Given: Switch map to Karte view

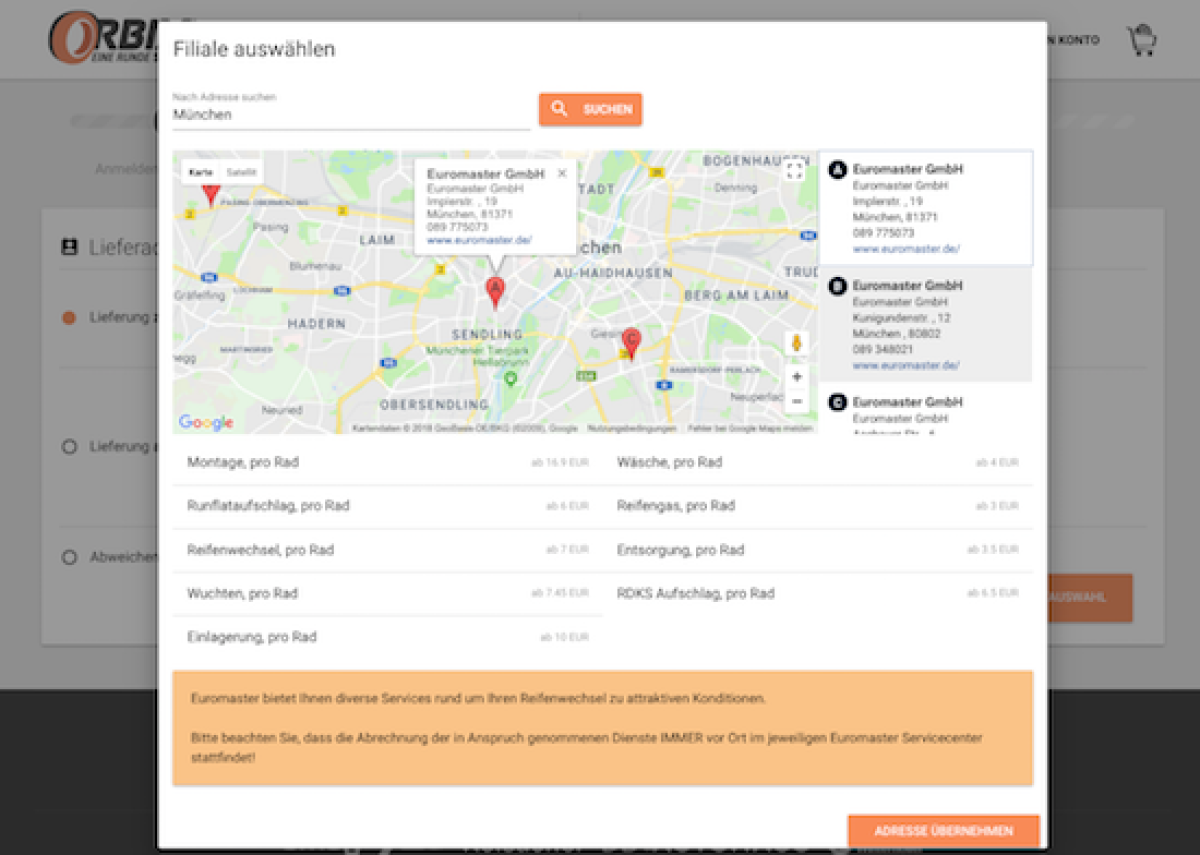Looking at the screenshot, I should [x=201, y=172].
